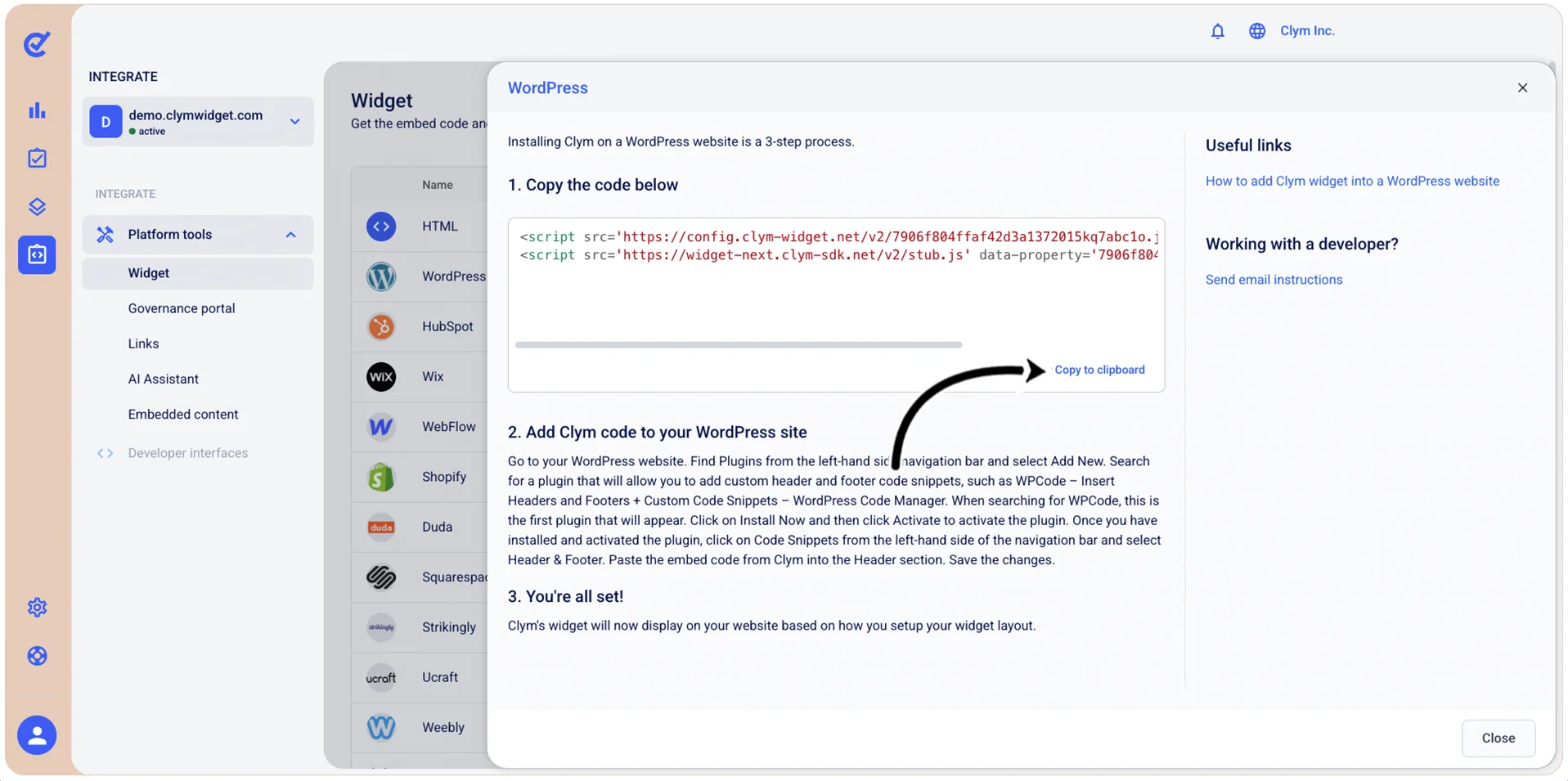Open the bar chart analytics icon
The image size is (1568, 781).
[37, 110]
